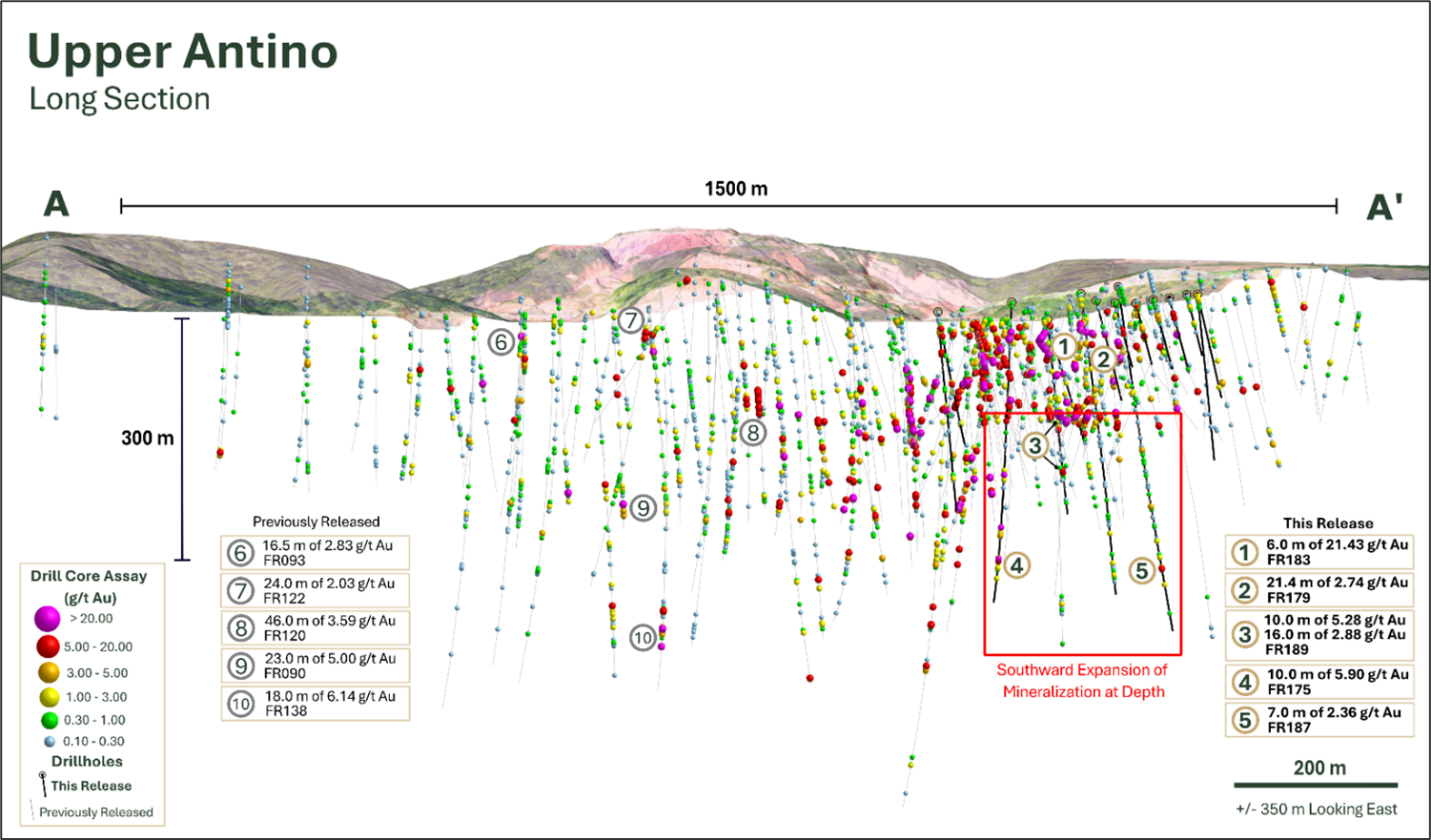Select the red 5.00 - 20.00 legend swatch
The width and height of the screenshot is (1431, 840).
point(49,646)
